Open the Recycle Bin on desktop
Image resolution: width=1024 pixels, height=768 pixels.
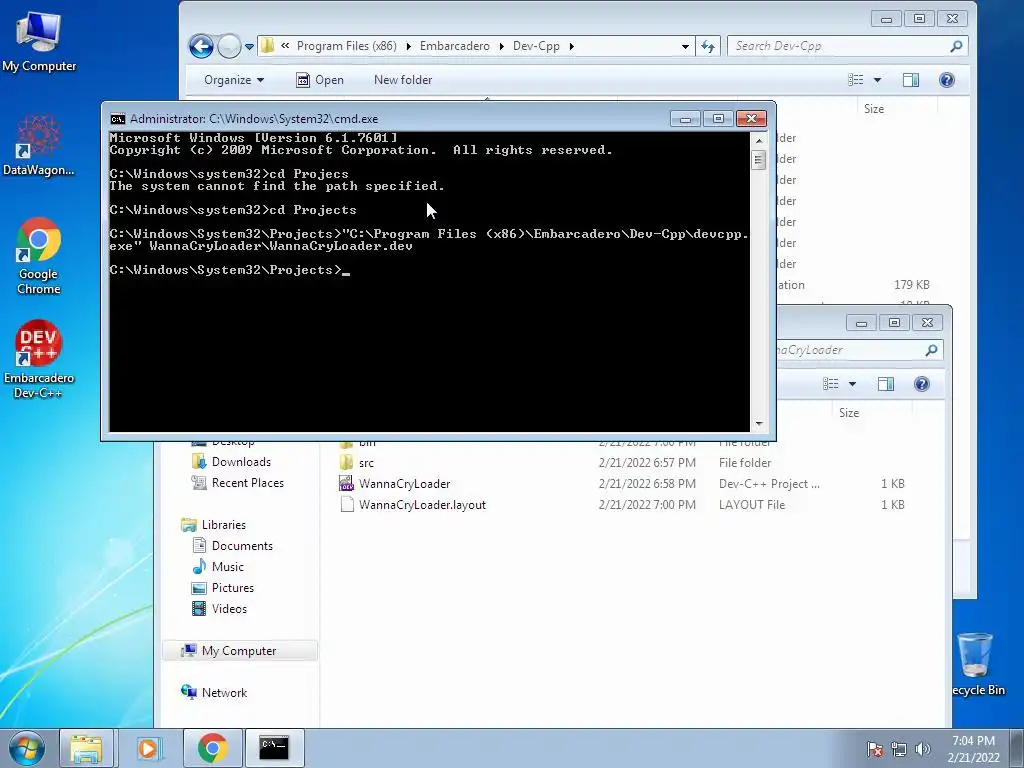(x=977, y=664)
